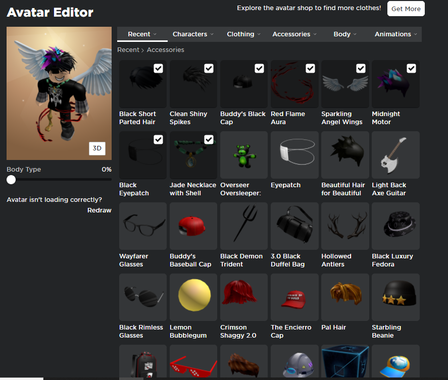Select the red pixel sunglasses item
The height and width of the screenshot is (380, 448).
point(193,362)
